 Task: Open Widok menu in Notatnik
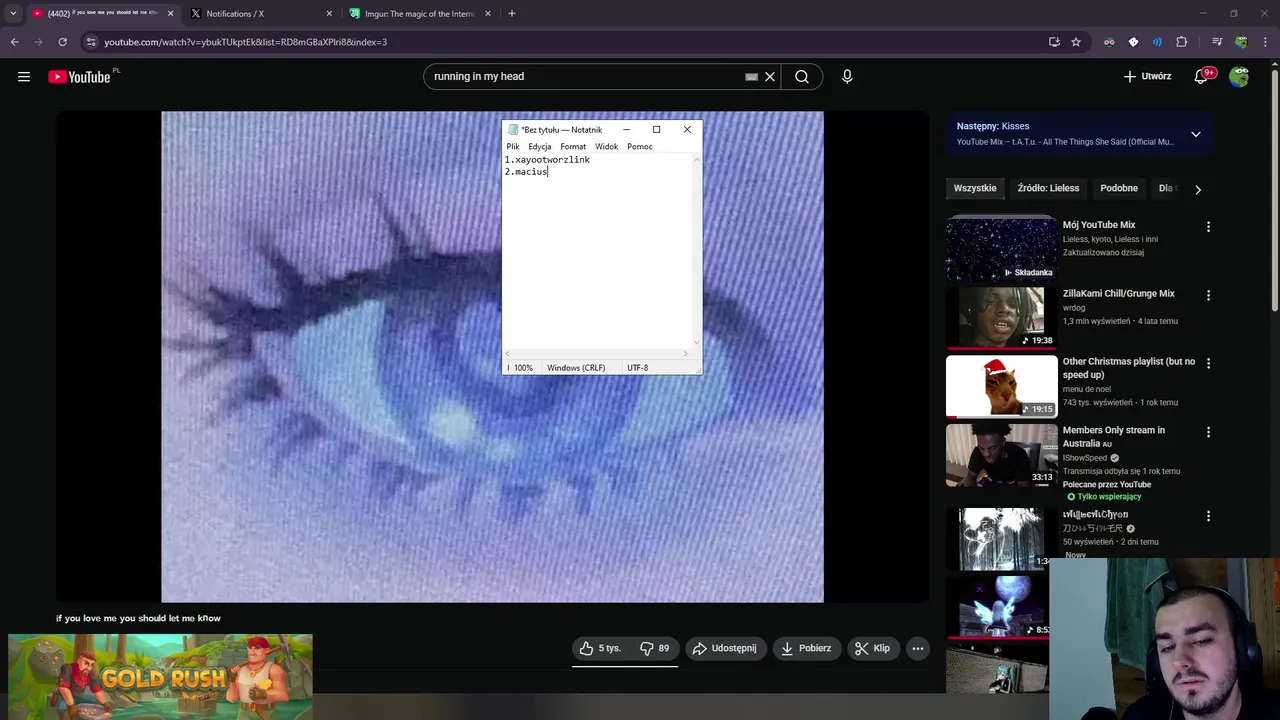point(607,146)
